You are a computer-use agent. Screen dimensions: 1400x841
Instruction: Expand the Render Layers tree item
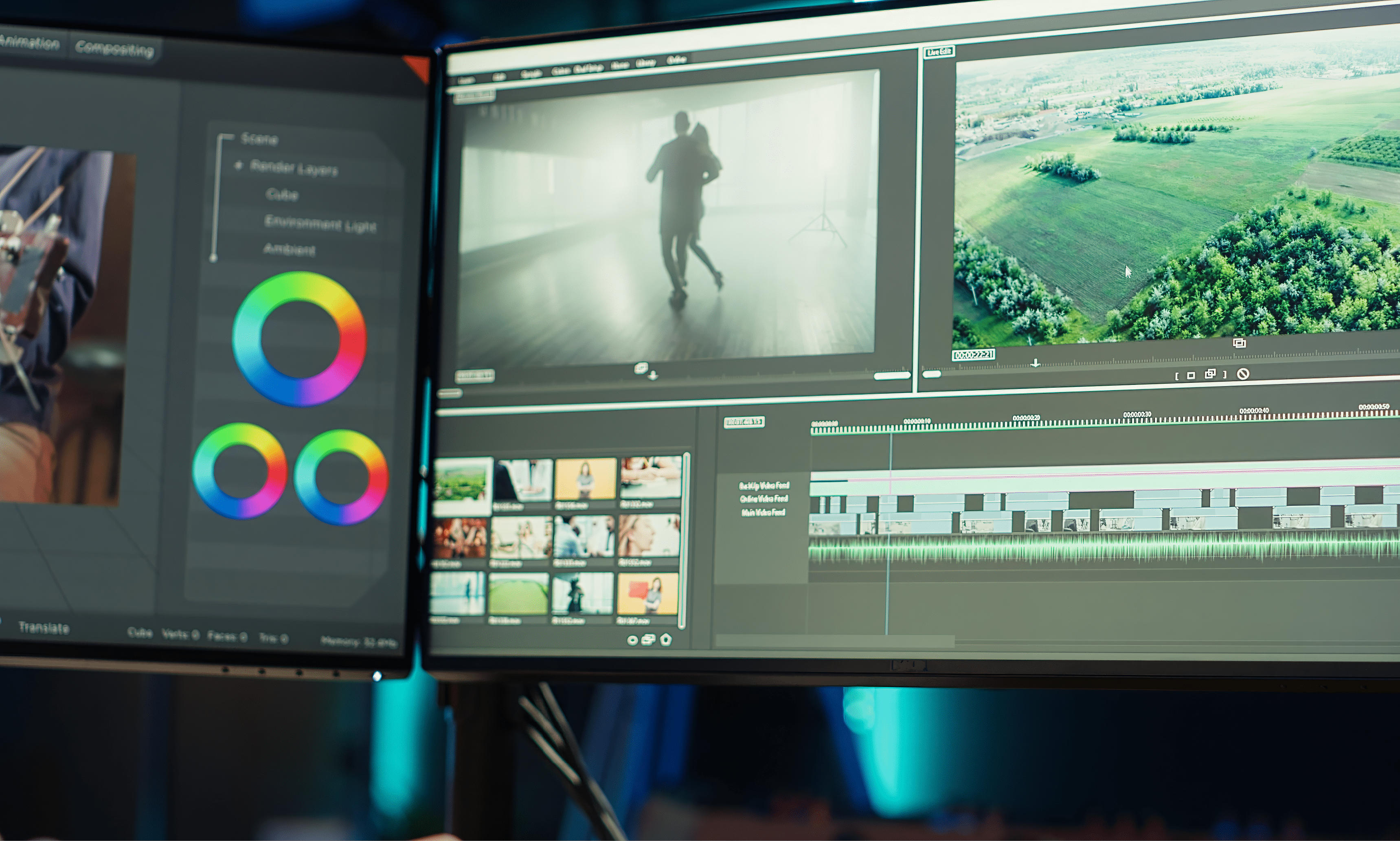click(x=239, y=165)
